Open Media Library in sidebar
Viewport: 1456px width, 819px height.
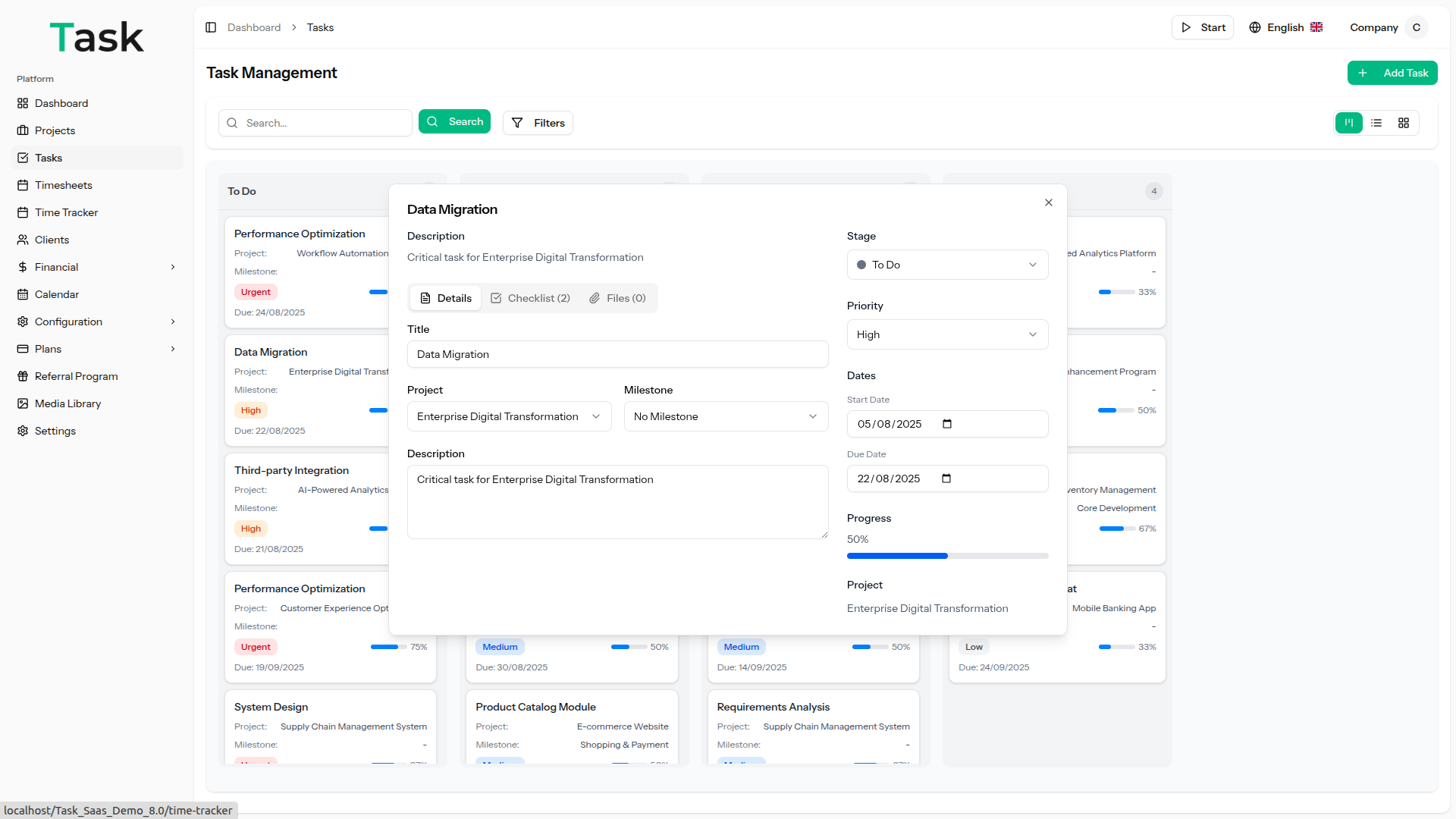pos(67,403)
